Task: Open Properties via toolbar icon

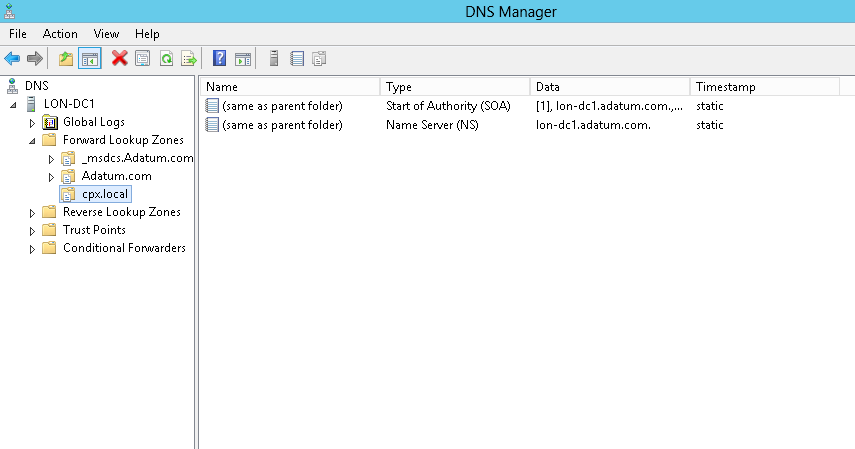Action: coord(143,58)
